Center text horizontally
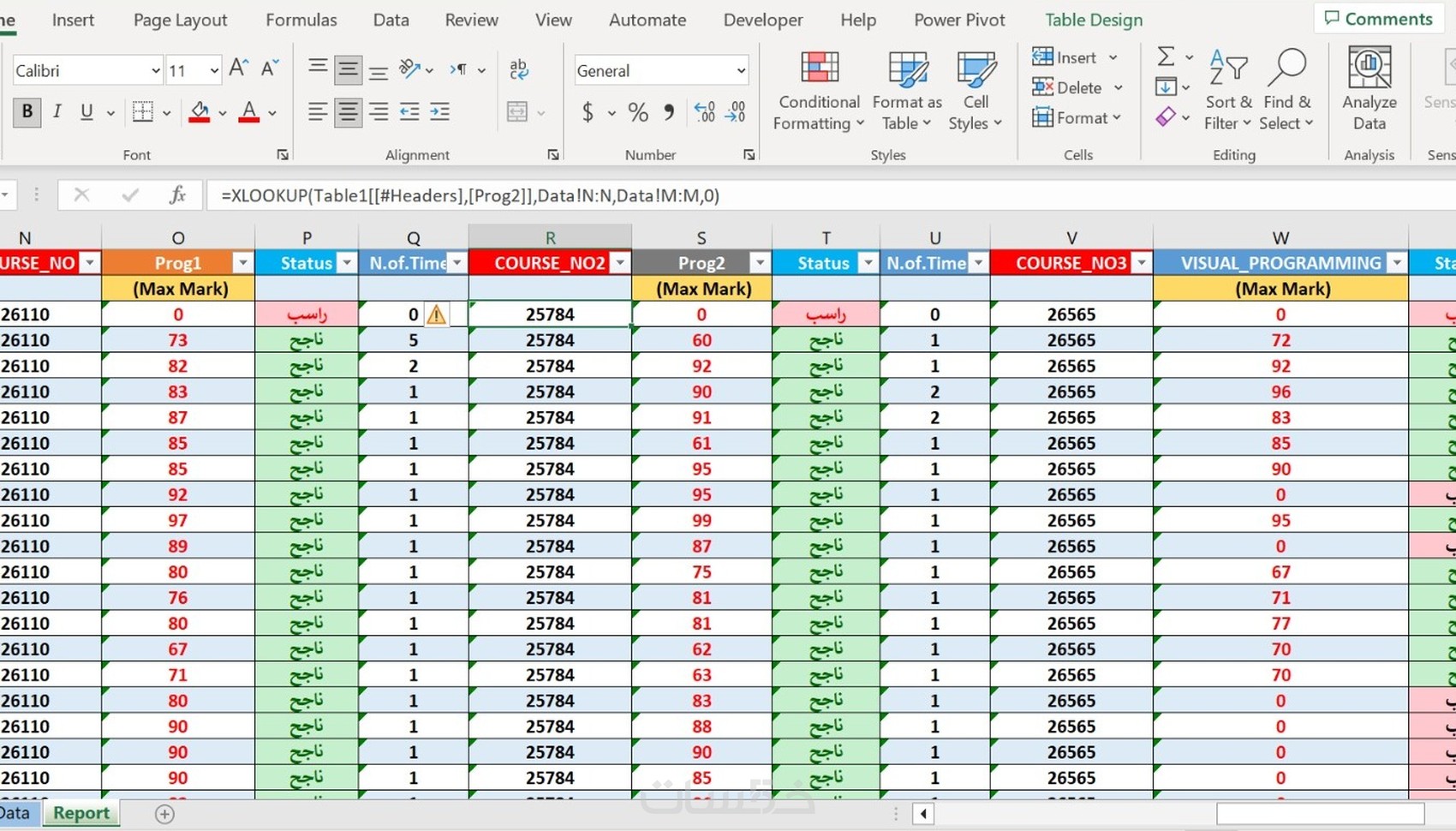 (x=348, y=111)
